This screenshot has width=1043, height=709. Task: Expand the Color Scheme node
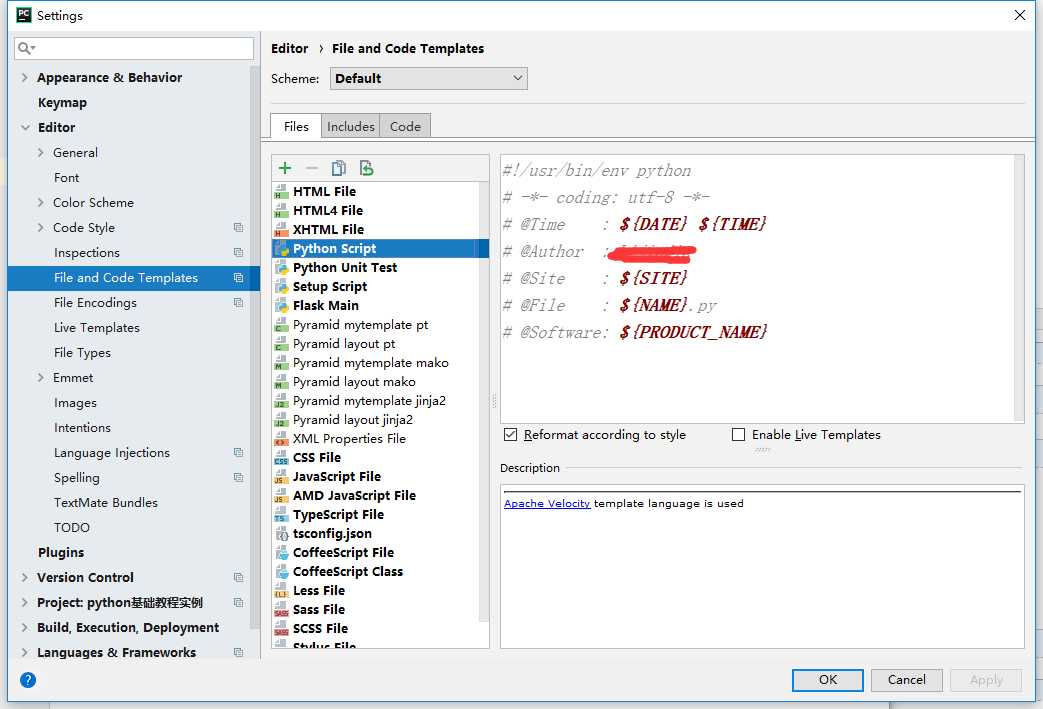coord(41,202)
